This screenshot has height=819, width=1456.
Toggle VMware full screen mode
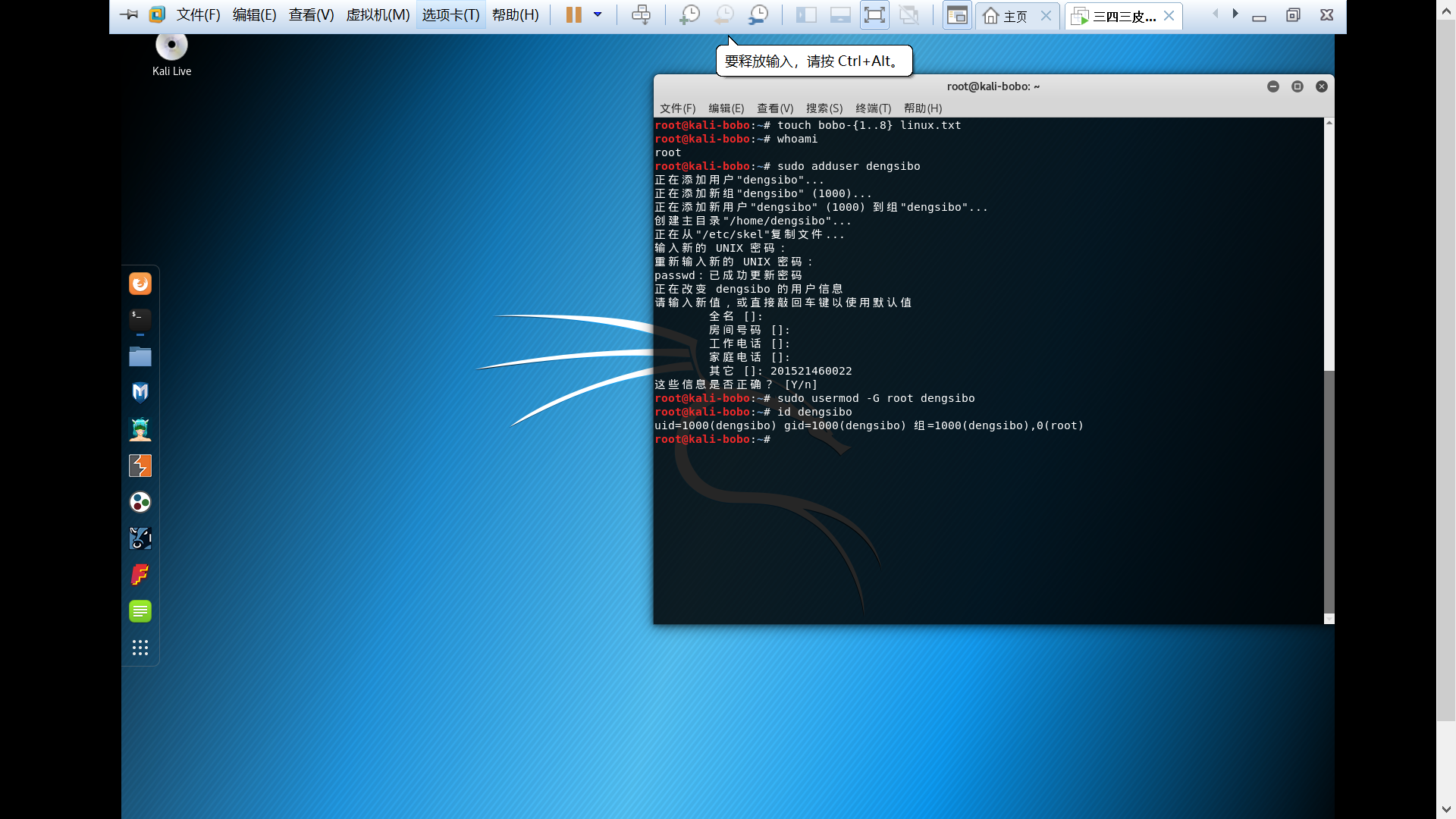click(x=874, y=15)
